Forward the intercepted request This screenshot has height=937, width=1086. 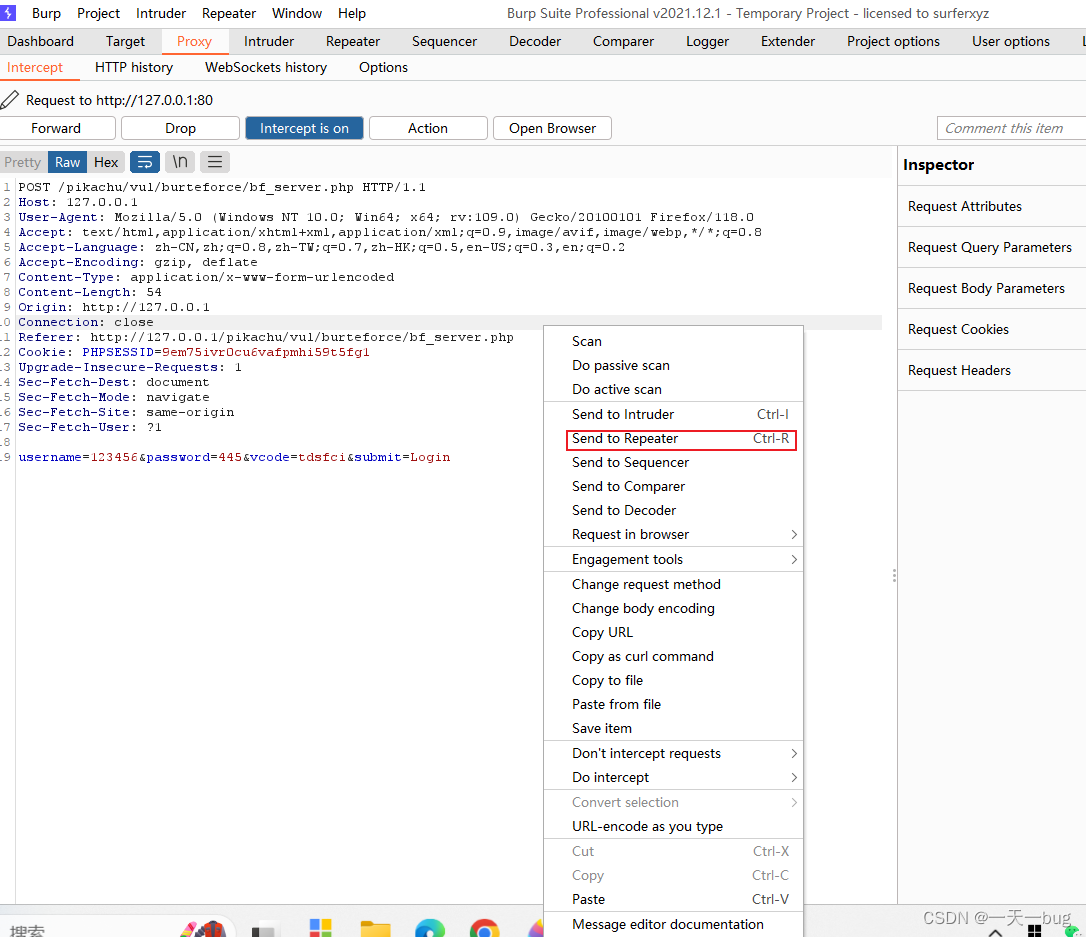click(56, 128)
